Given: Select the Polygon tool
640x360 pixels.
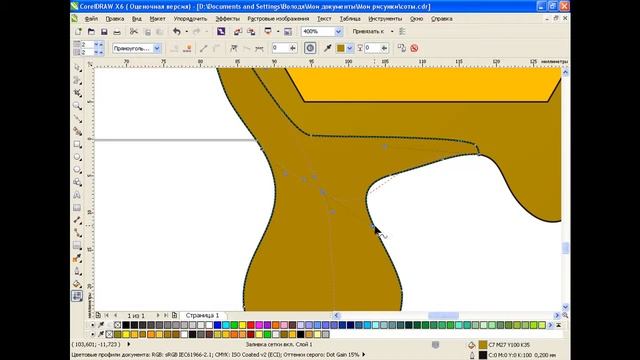Looking at the screenshot, I should point(77,170).
